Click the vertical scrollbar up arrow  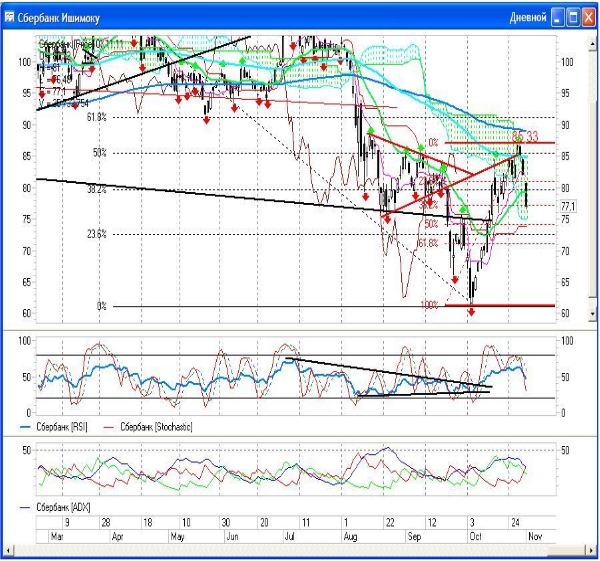593,44
